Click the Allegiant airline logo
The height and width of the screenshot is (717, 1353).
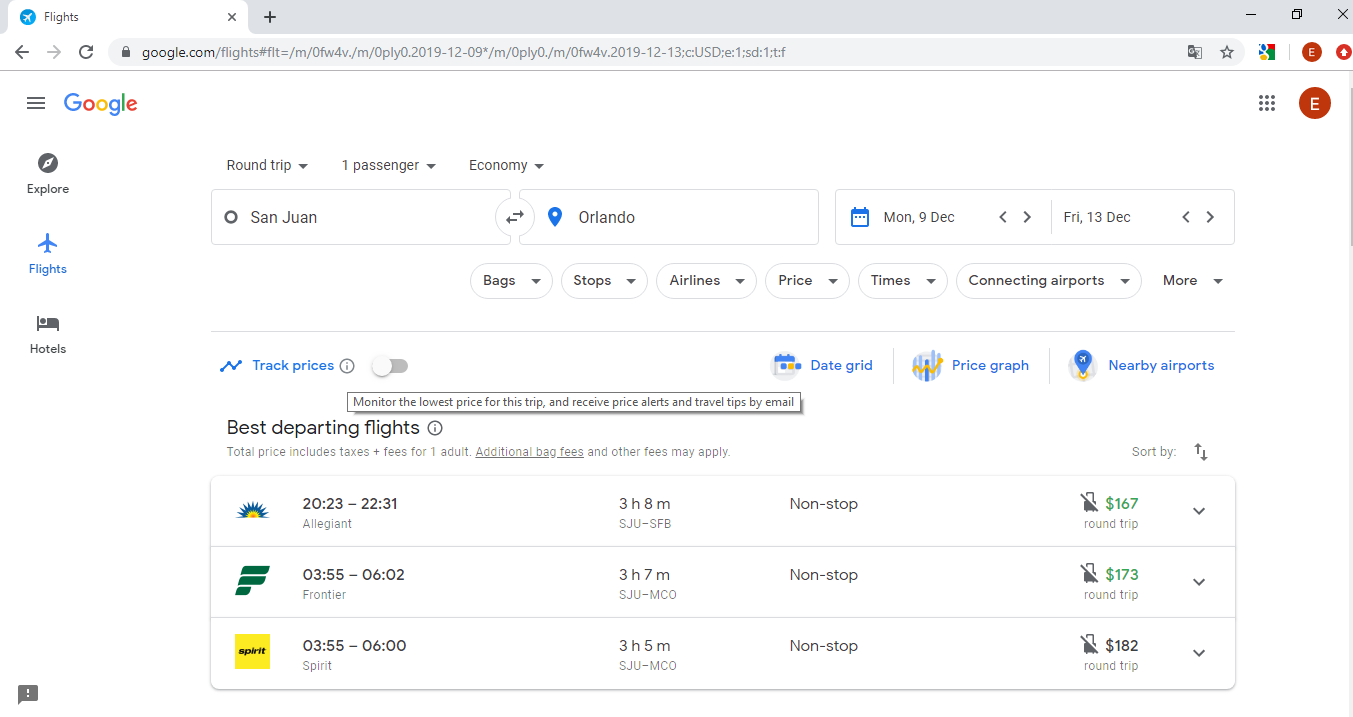point(252,511)
